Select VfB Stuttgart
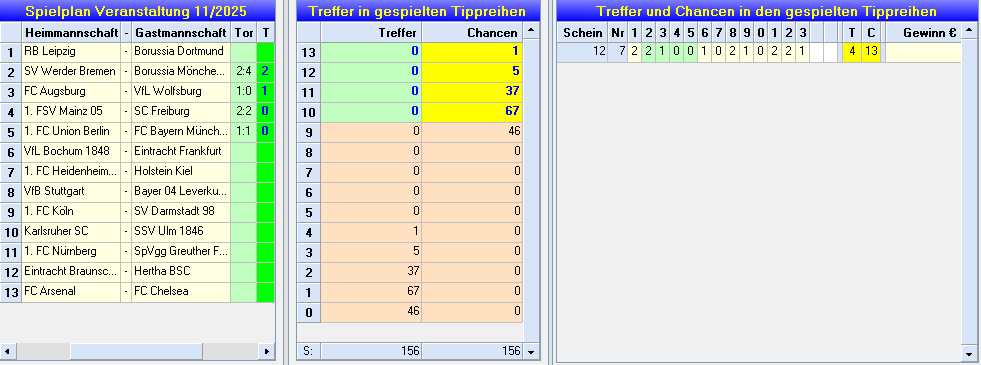 (70, 192)
